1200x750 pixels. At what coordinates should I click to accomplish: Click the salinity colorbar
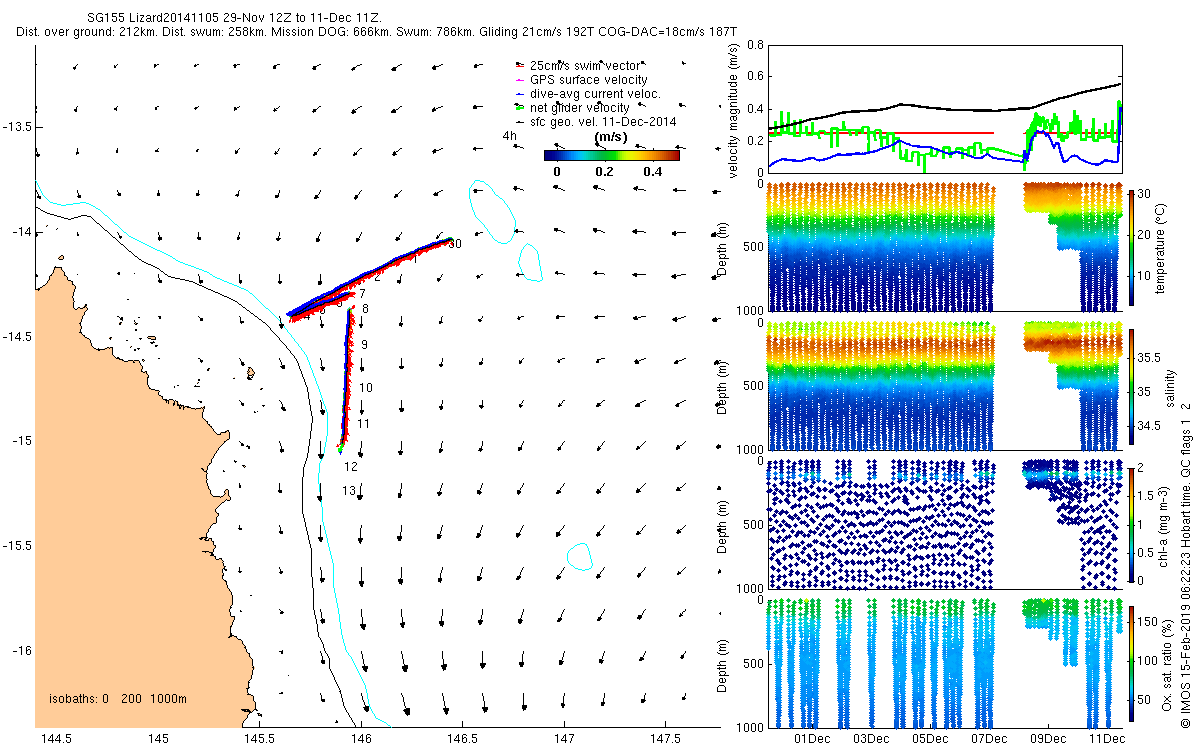[1131, 385]
